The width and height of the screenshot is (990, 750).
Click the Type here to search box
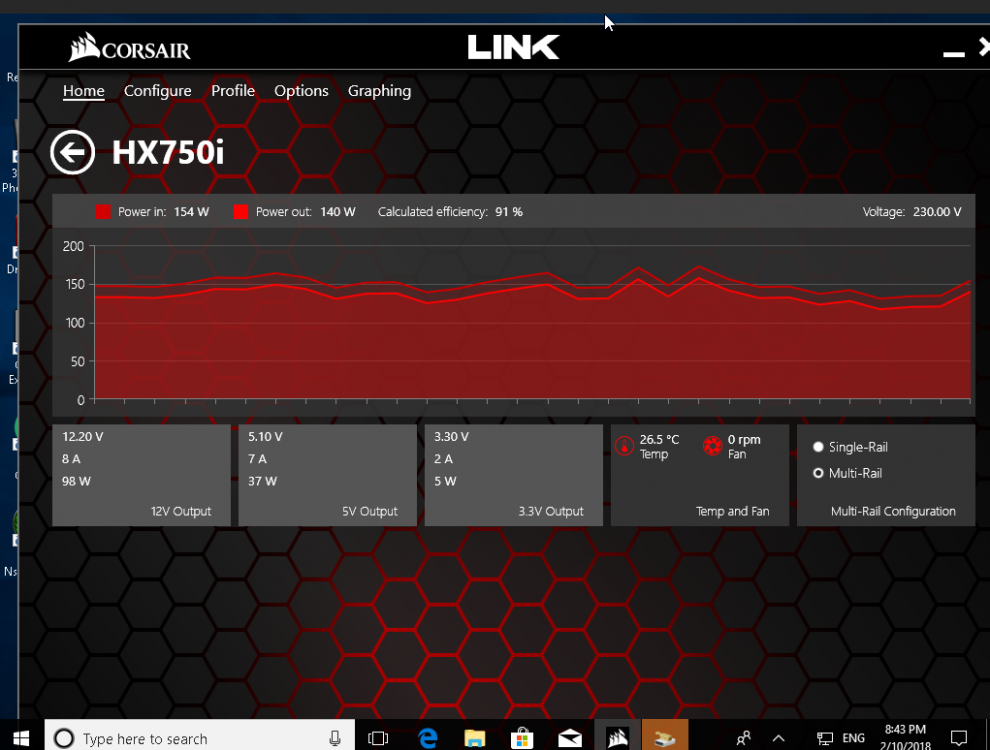200,737
